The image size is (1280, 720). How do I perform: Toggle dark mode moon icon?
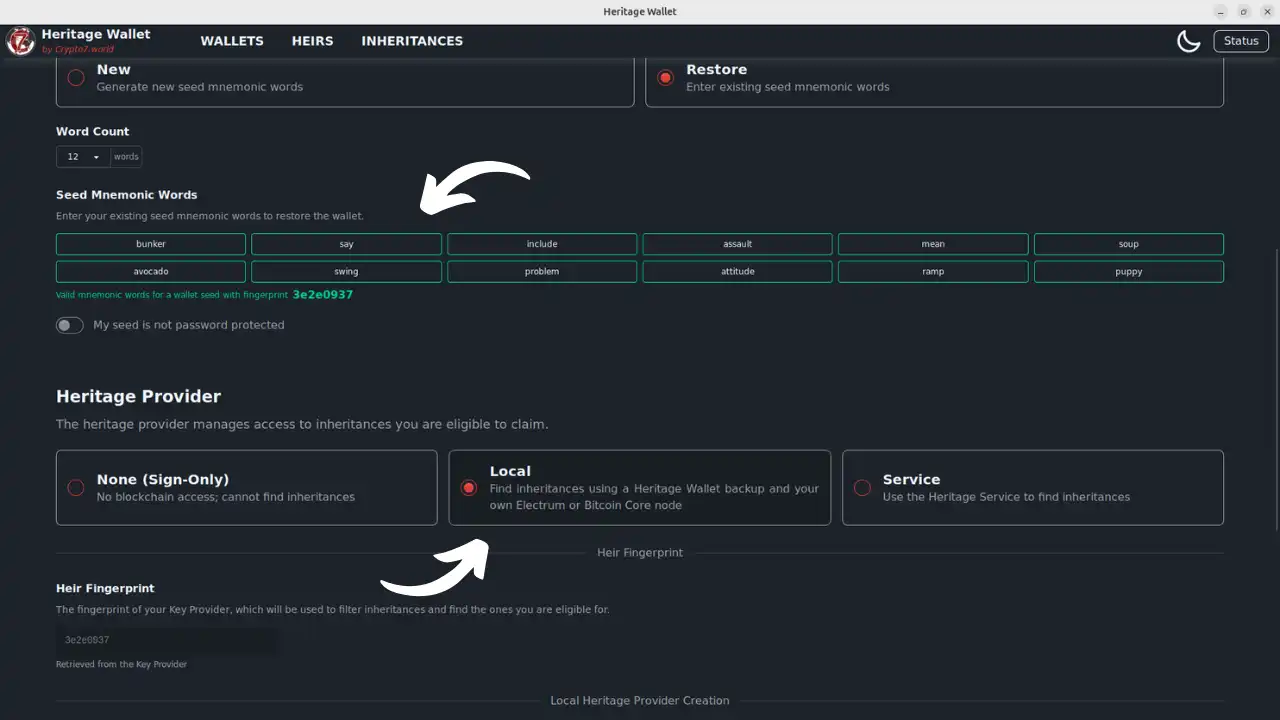click(x=1188, y=41)
